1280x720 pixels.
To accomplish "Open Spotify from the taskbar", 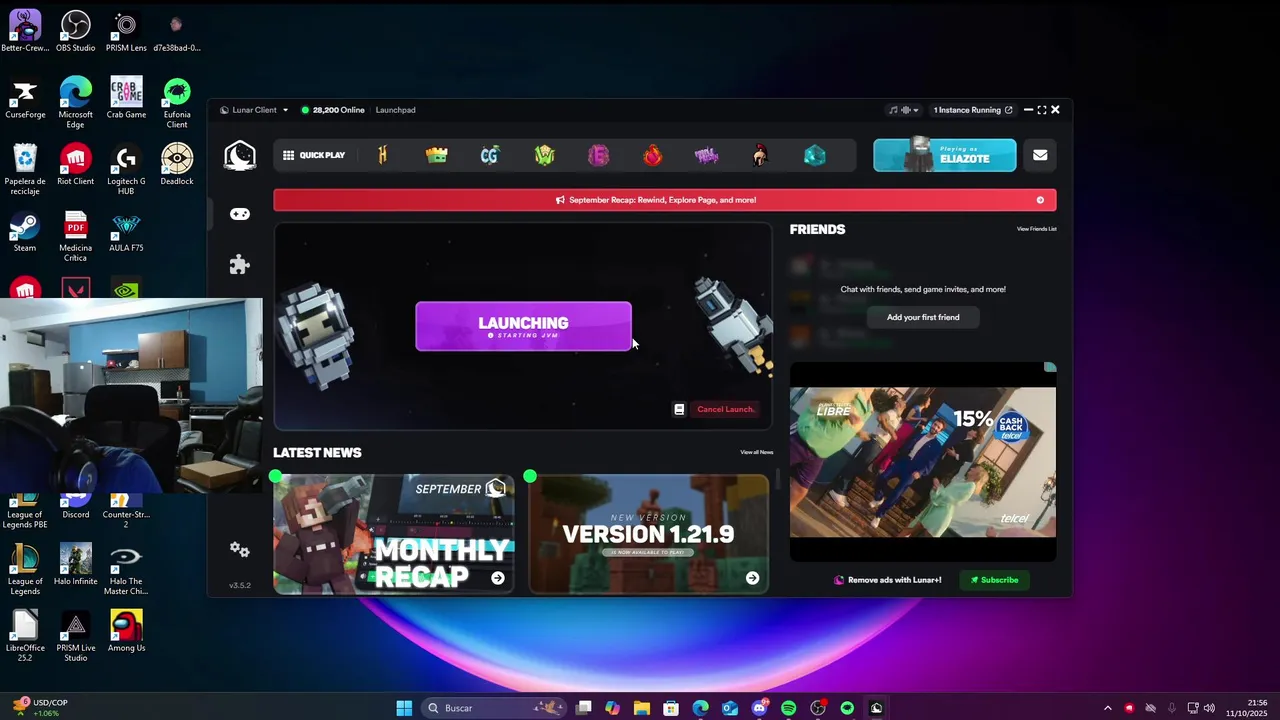I will pyautogui.click(x=788, y=708).
